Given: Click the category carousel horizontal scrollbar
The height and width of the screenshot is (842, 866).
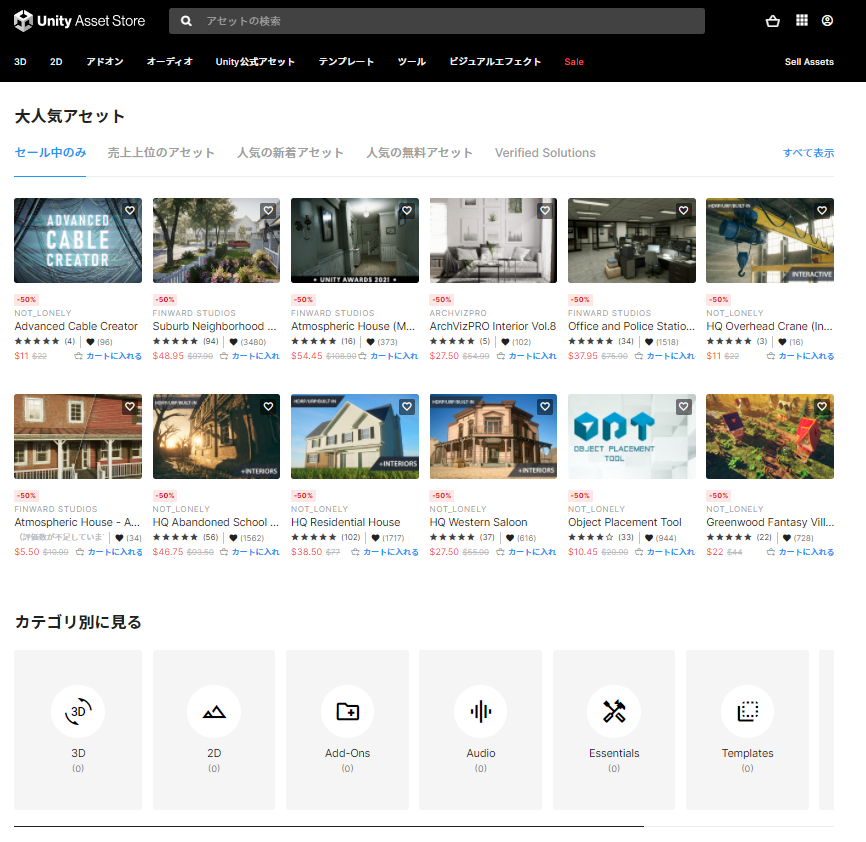Looking at the screenshot, I should [x=329, y=827].
